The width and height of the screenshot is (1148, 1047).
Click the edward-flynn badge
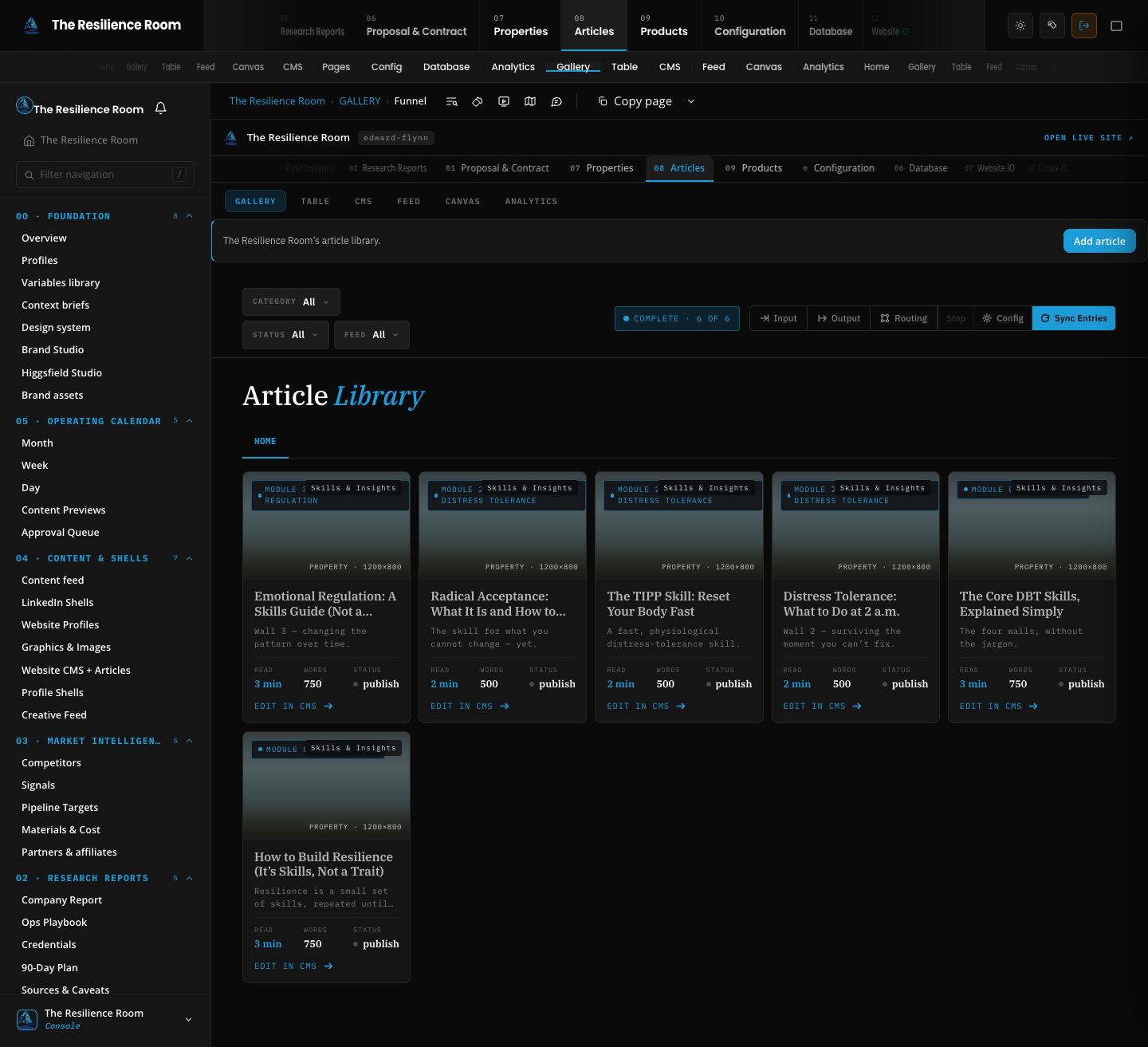click(395, 138)
